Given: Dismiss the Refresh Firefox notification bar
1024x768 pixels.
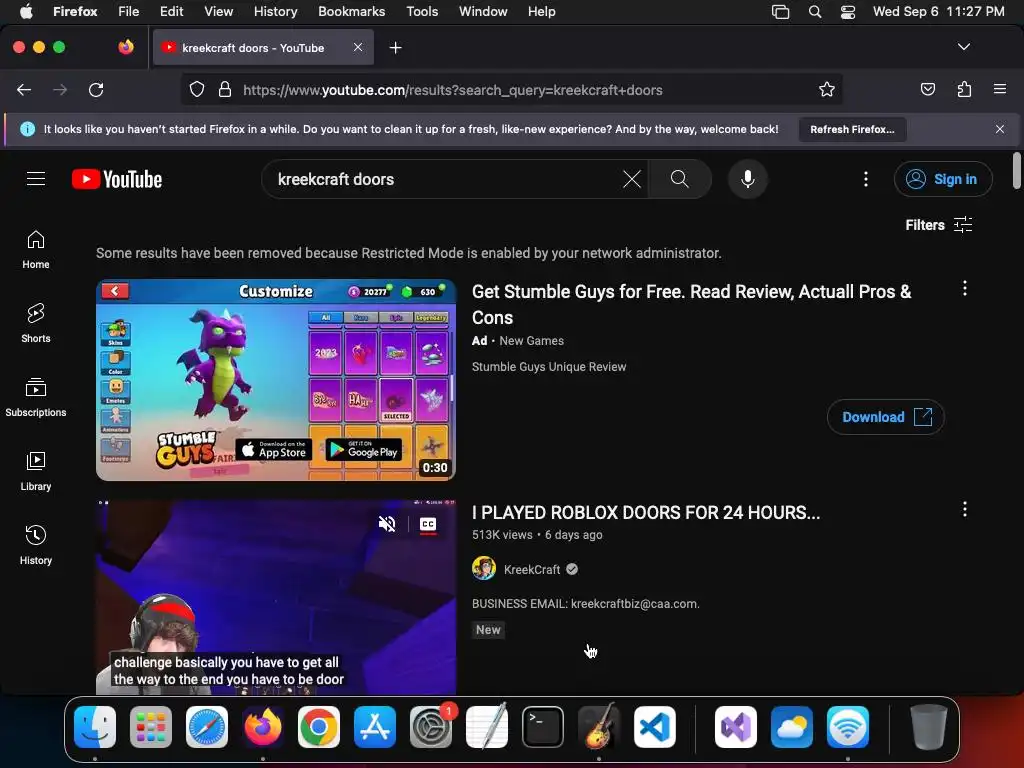Looking at the screenshot, I should 1000,129.
